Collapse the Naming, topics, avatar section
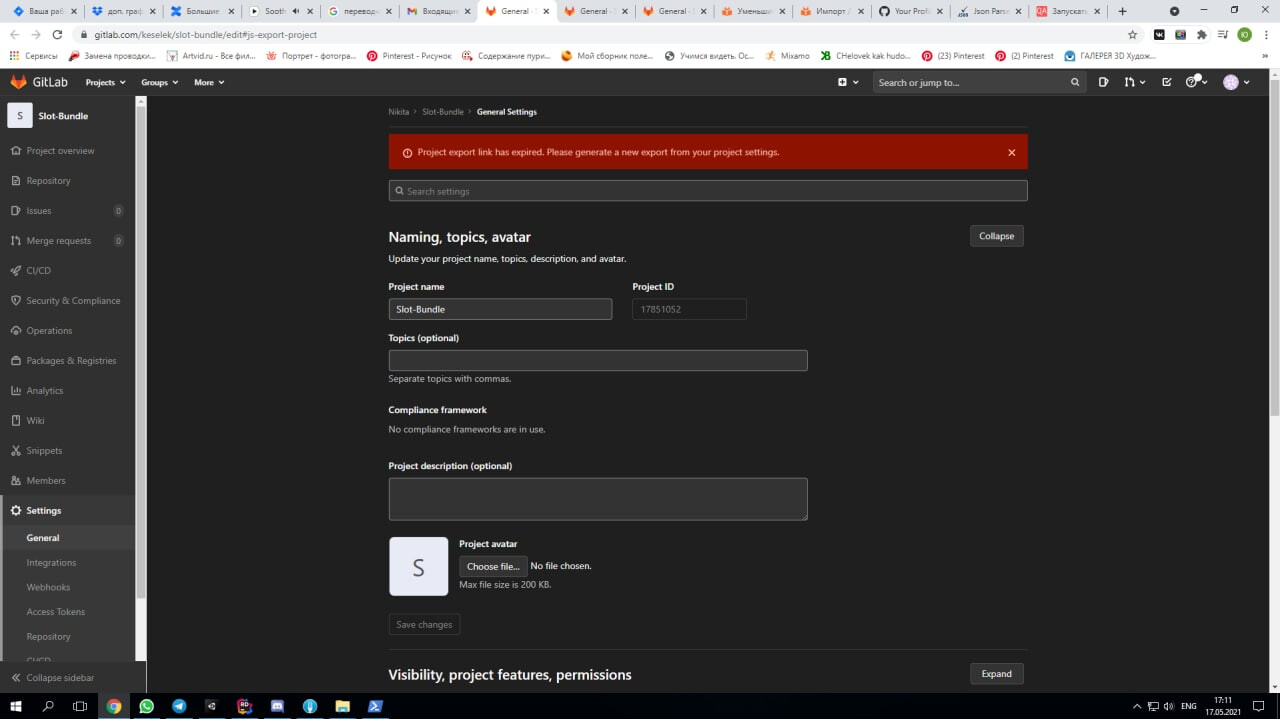Viewport: 1280px width, 719px height. (x=996, y=236)
